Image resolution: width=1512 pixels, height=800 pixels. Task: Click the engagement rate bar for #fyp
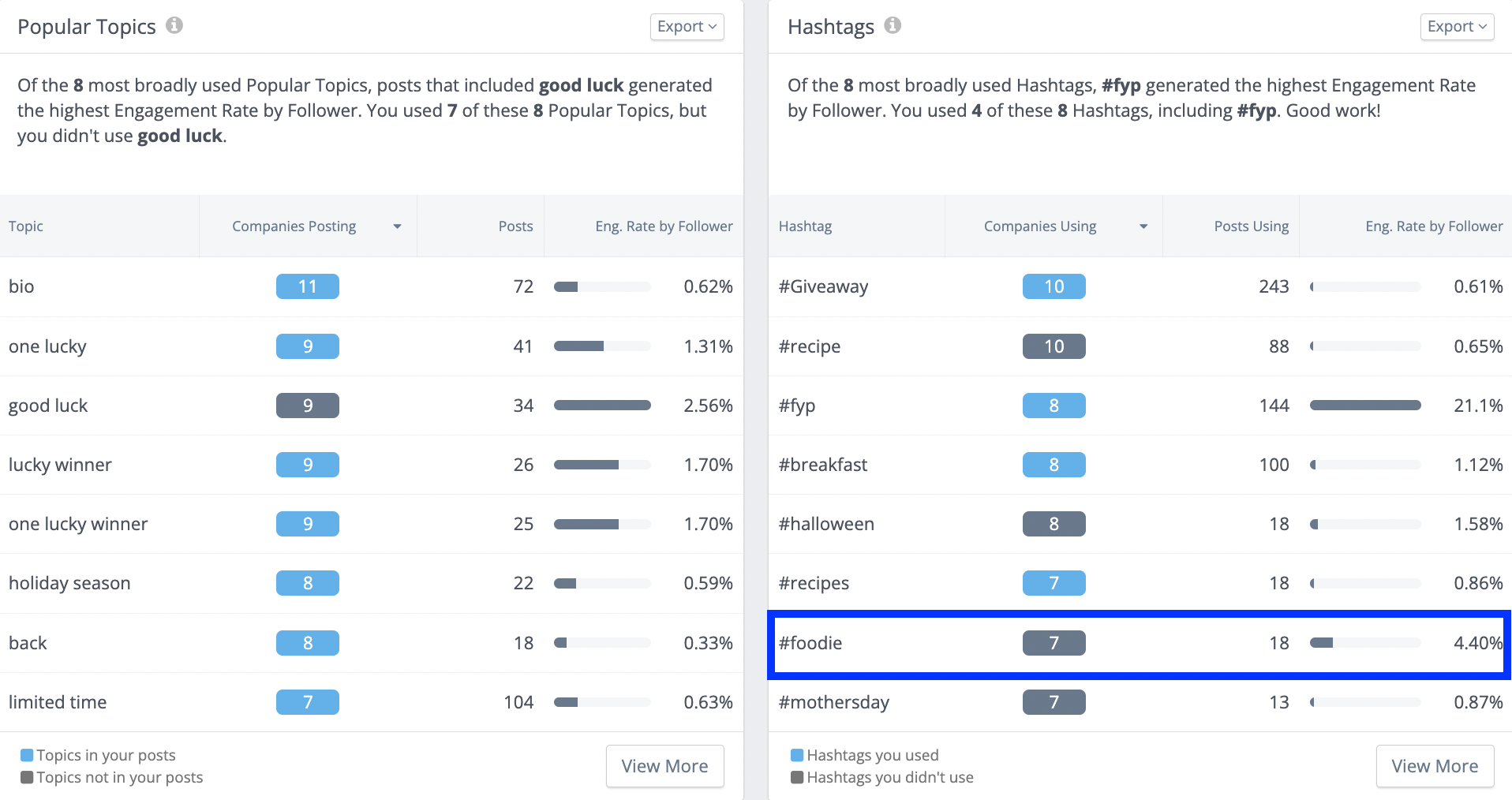(x=1365, y=405)
